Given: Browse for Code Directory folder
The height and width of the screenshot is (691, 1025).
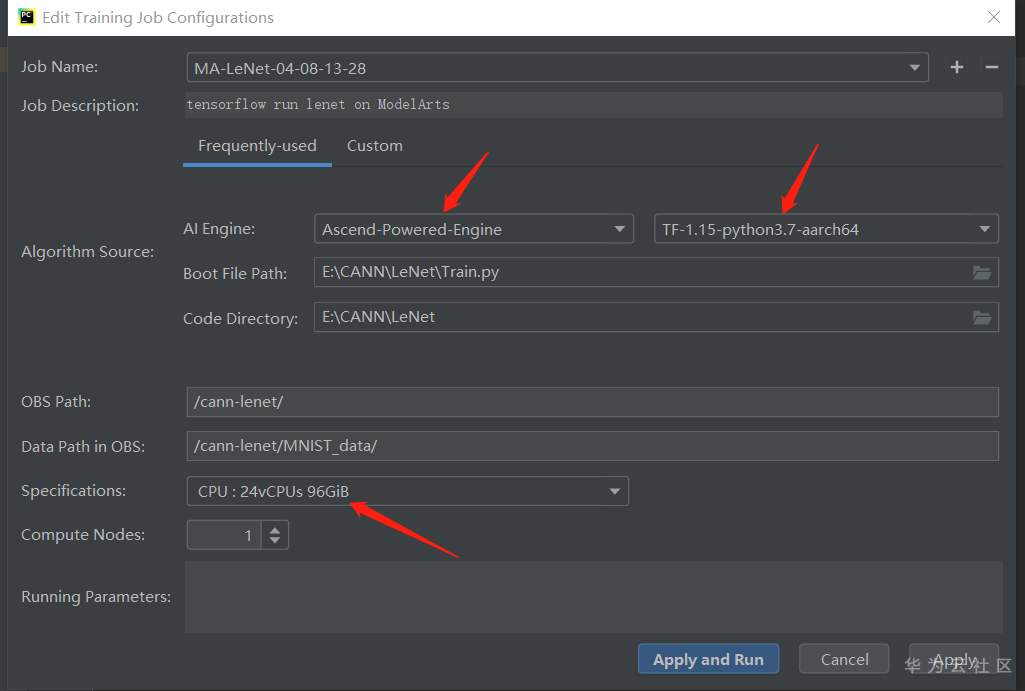Looking at the screenshot, I should click(x=982, y=318).
